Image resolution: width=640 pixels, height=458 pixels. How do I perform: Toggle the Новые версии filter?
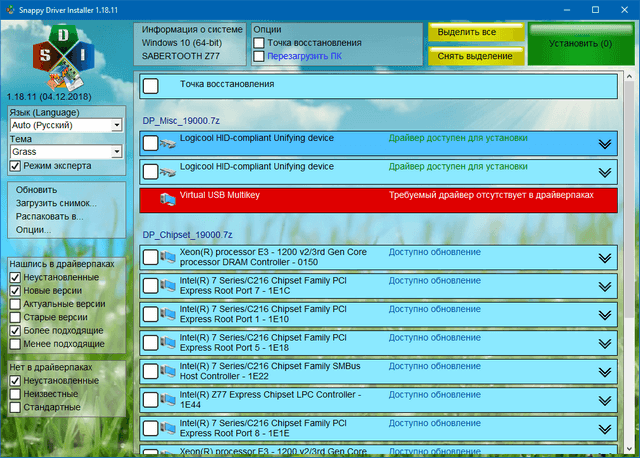click(x=15, y=291)
